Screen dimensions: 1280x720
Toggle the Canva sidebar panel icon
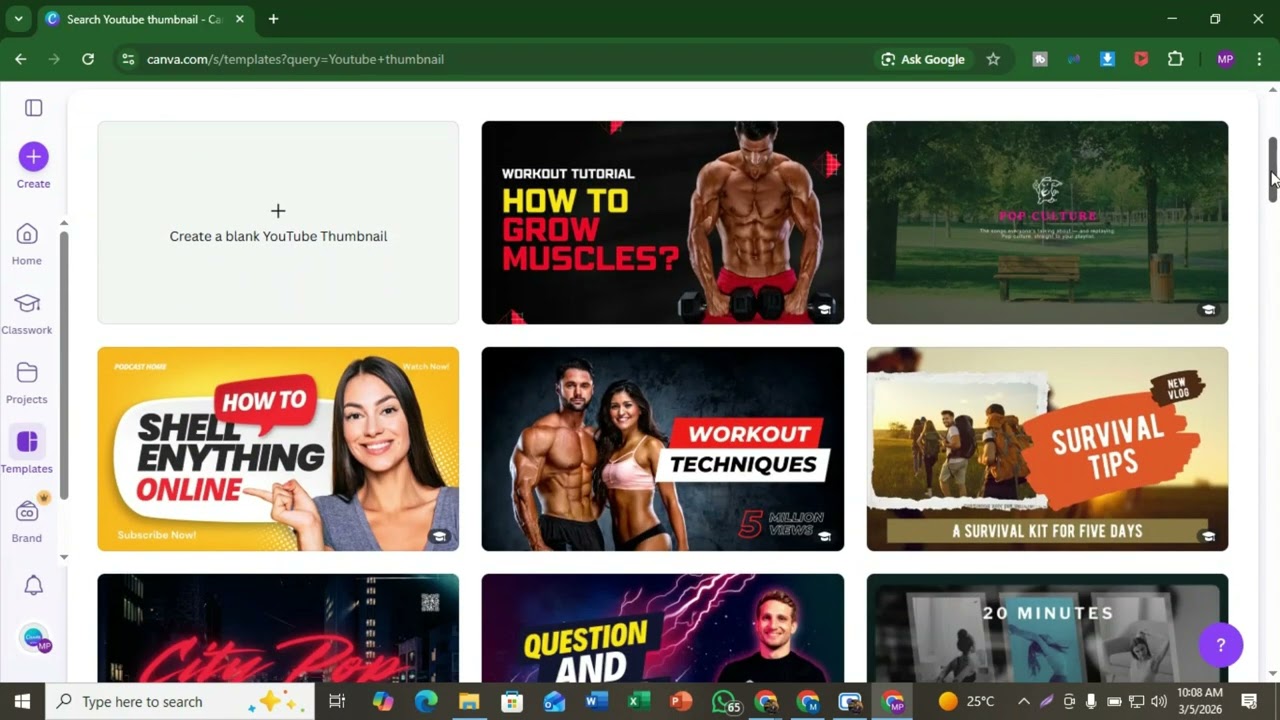[x=33, y=108]
